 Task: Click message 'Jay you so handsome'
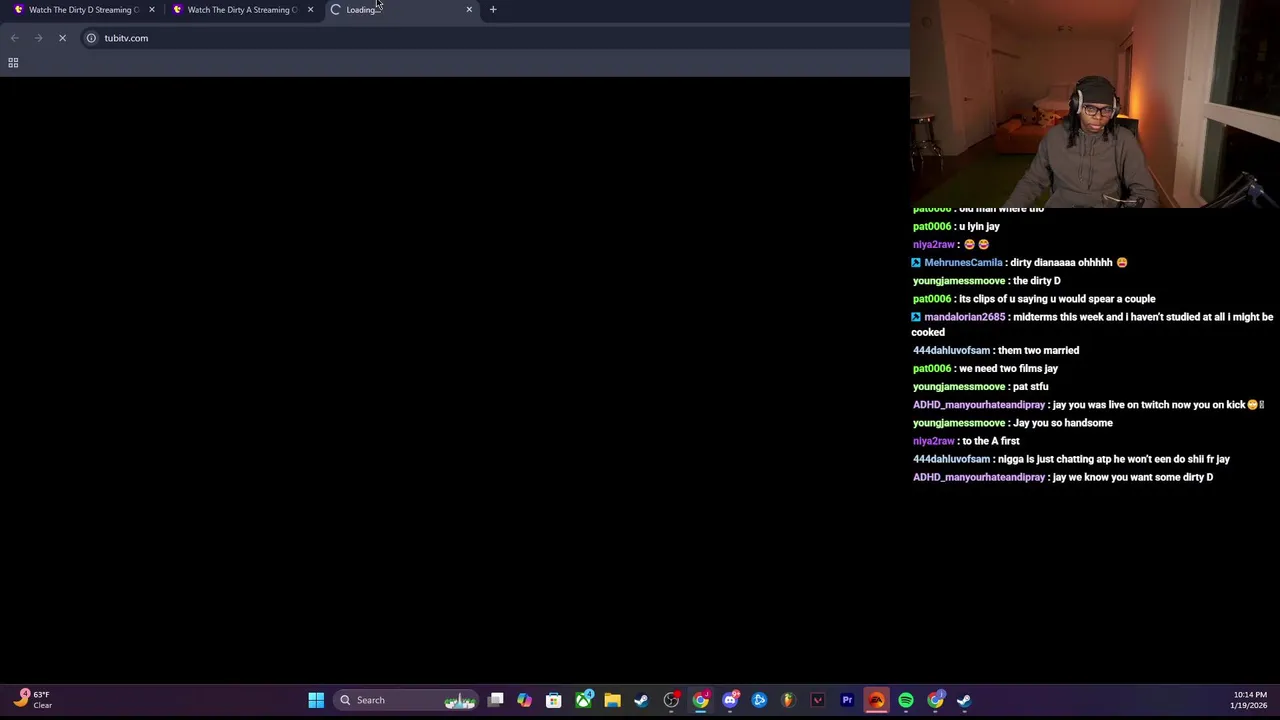(x=1063, y=423)
